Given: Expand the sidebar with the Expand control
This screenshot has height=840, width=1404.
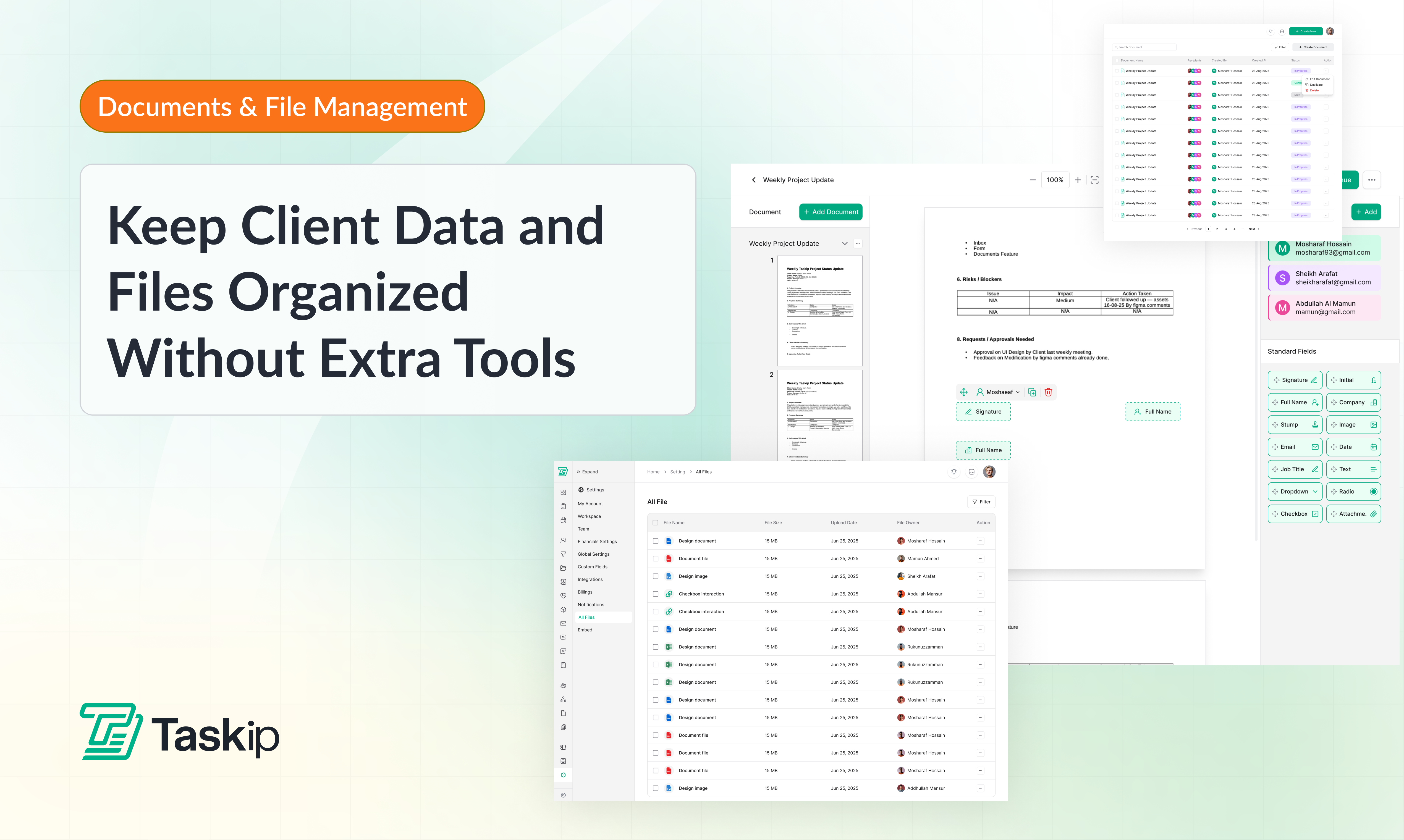Looking at the screenshot, I should pyautogui.click(x=587, y=471).
